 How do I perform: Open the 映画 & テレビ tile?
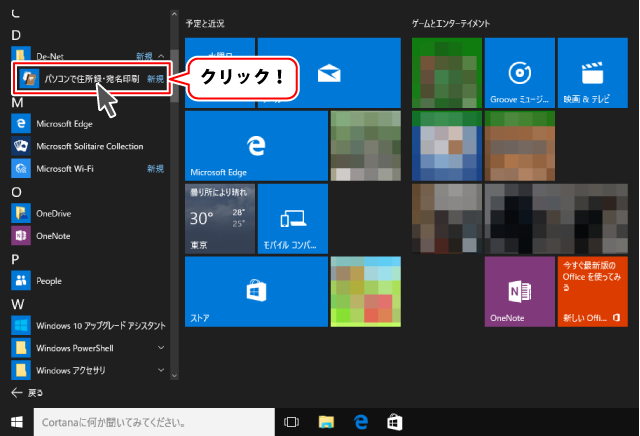pos(590,73)
